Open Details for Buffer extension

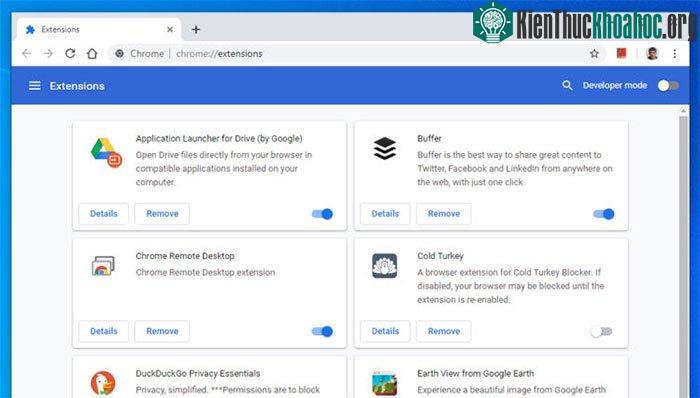[x=385, y=214]
